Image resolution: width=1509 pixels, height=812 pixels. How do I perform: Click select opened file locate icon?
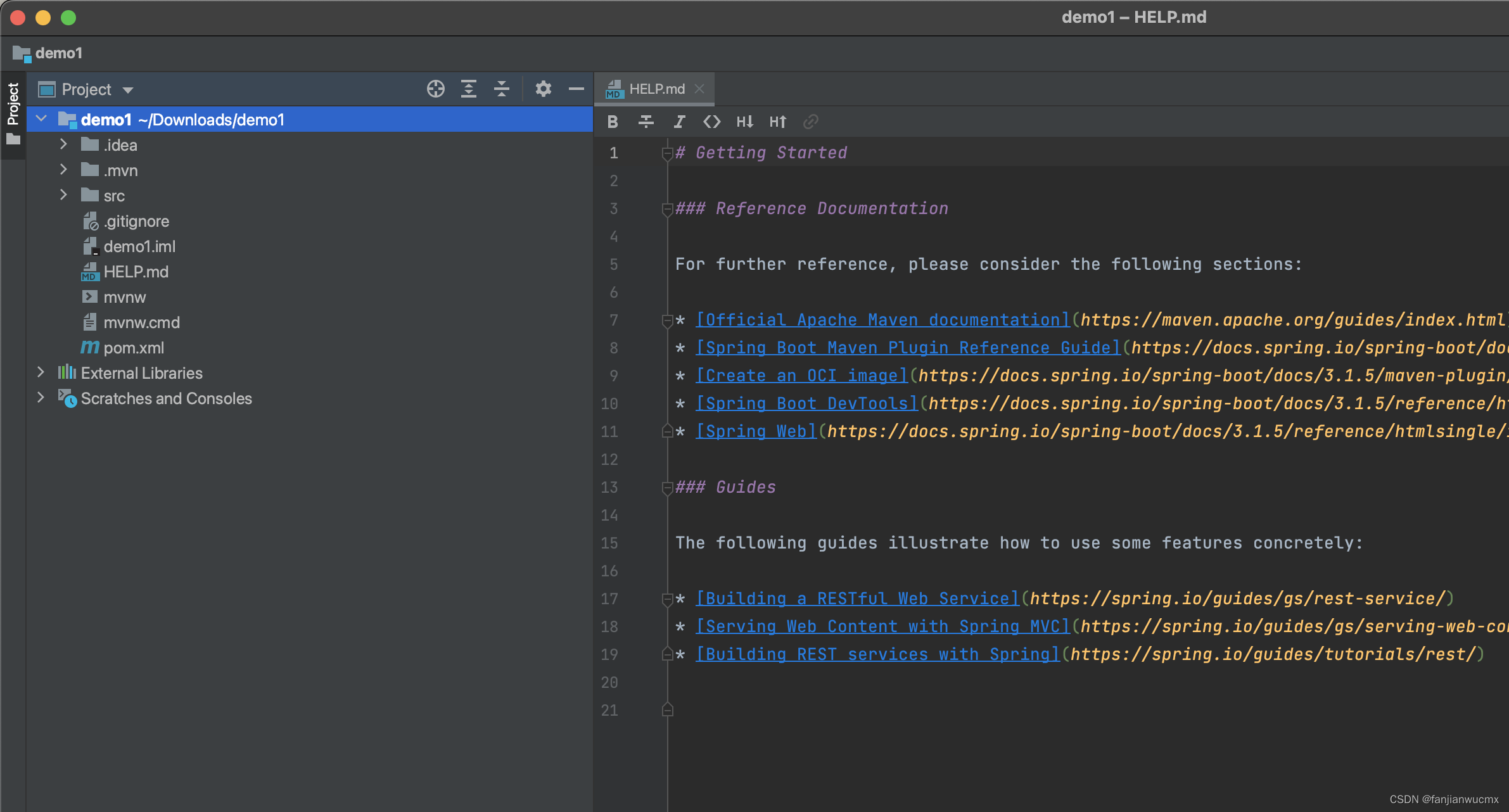click(x=435, y=89)
